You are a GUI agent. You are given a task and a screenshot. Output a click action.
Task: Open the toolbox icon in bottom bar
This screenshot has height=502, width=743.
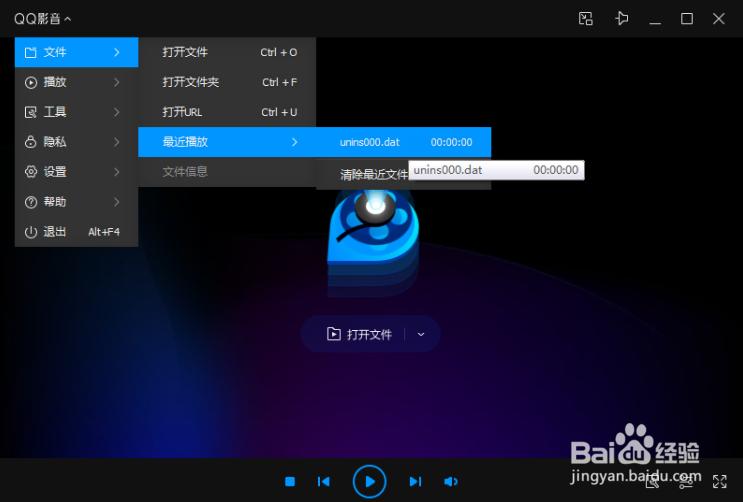click(x=652, y=482)
